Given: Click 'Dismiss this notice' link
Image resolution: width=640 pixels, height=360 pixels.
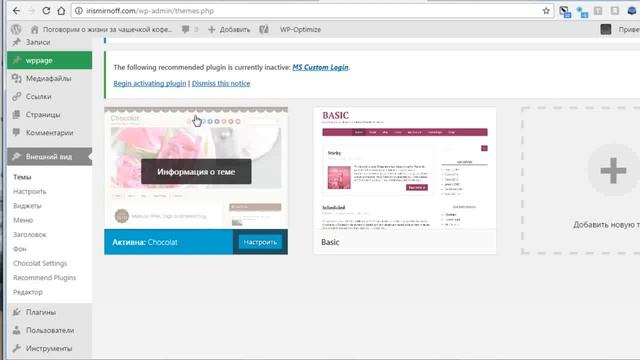Looking at the screenshot, I should (221, 83).
